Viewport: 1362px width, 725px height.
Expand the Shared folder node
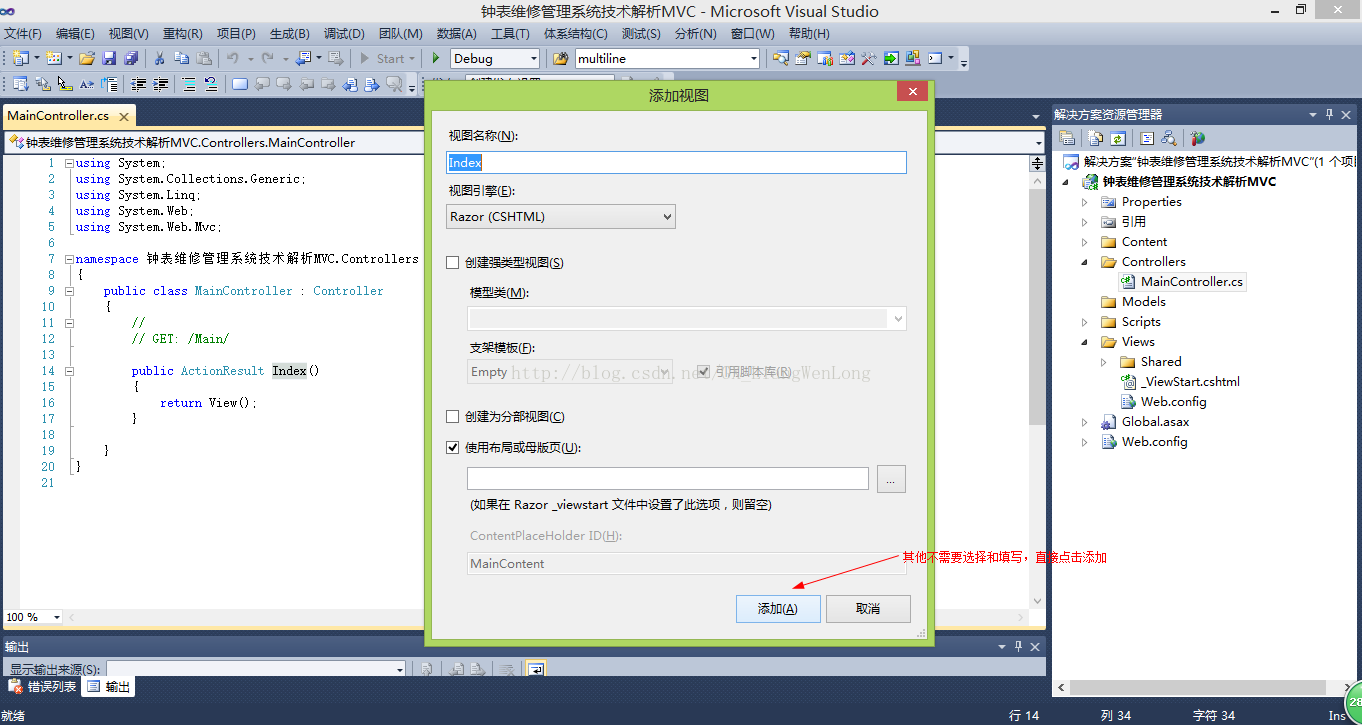click(x=1104, y=362)
